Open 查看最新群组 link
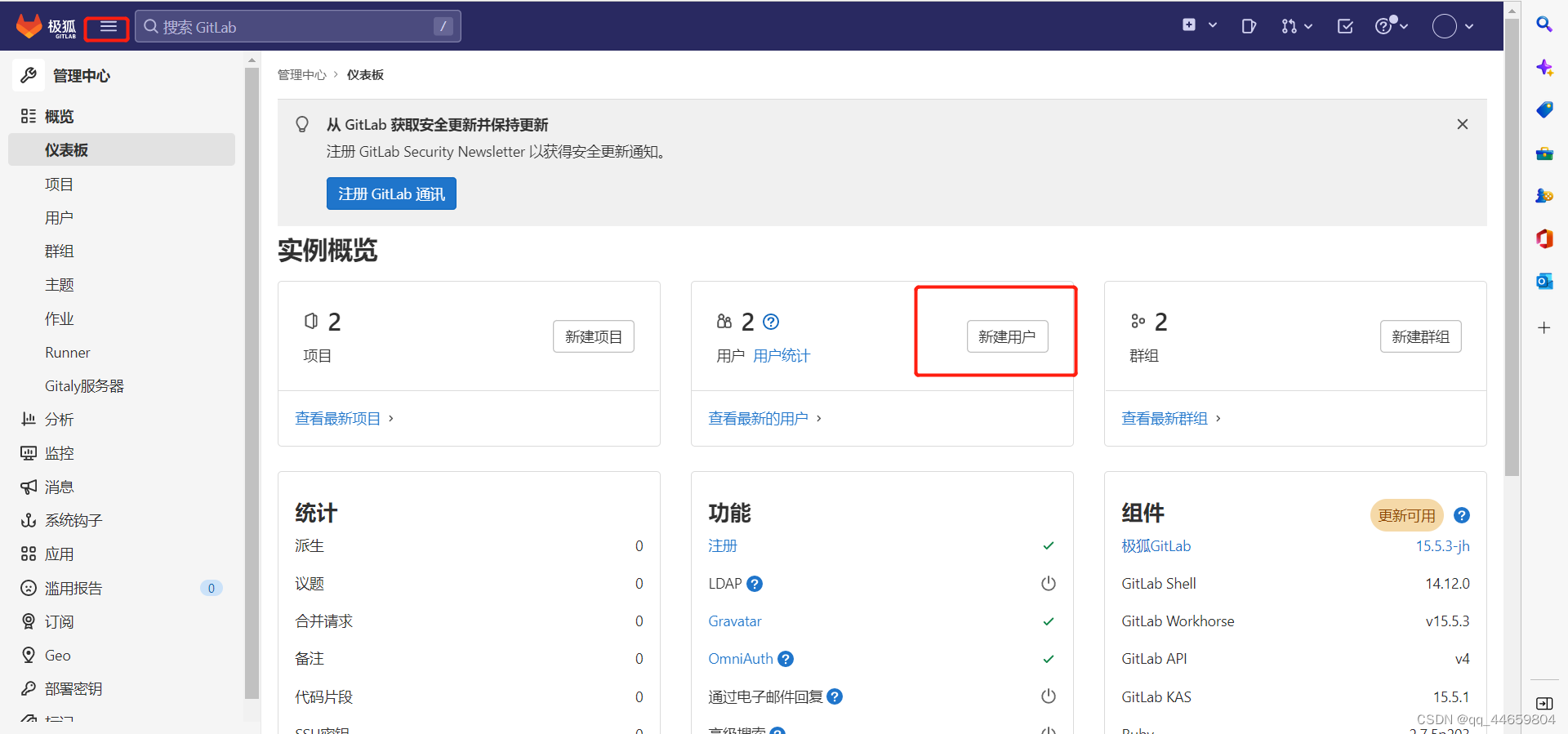Image resolution: width=1568 pixels, height=734 pixels. (x=1164, y=419)
